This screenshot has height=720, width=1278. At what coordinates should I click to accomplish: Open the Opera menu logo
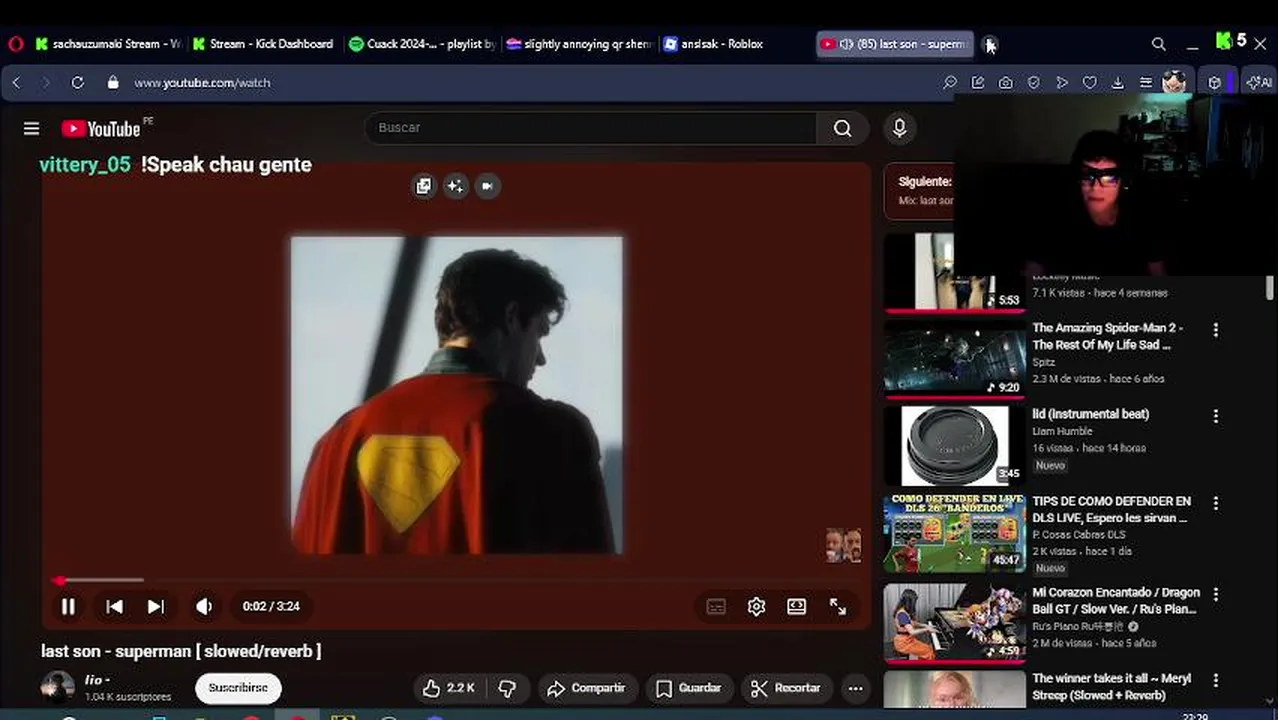coord(15,44)
